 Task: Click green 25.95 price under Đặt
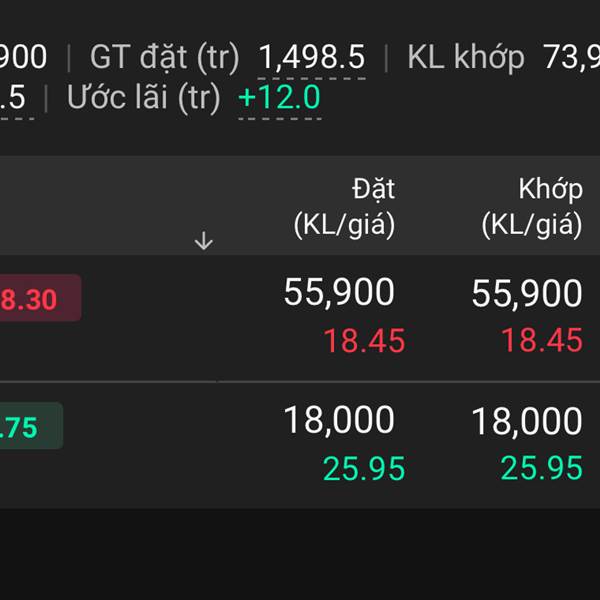tap(364, 468)
